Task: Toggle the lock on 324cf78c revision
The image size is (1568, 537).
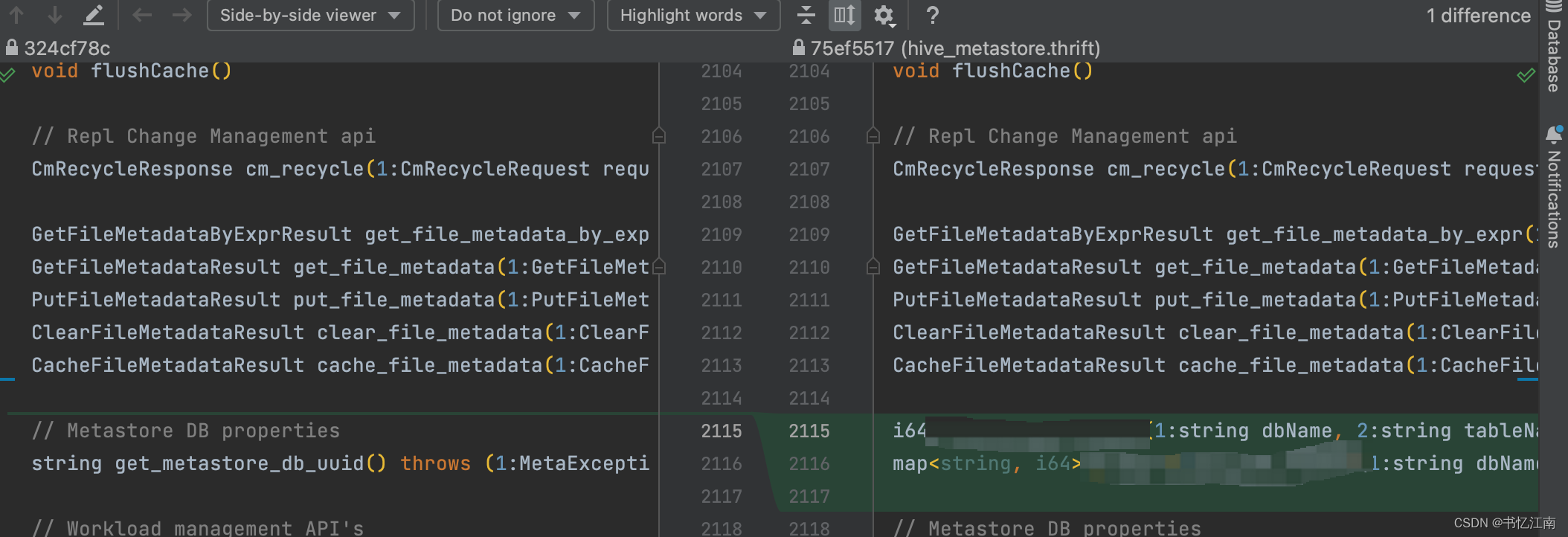Action: pos(12,48)
